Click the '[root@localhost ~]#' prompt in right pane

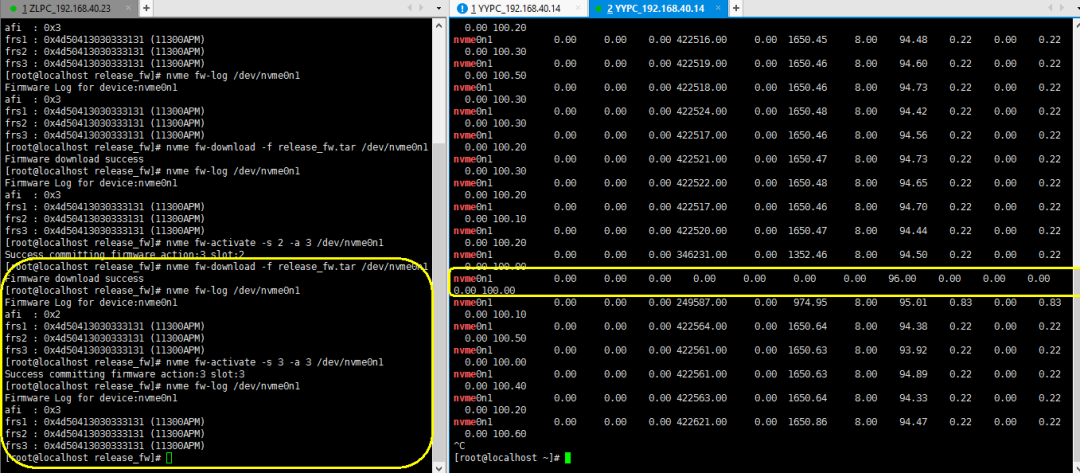[507, 458]
